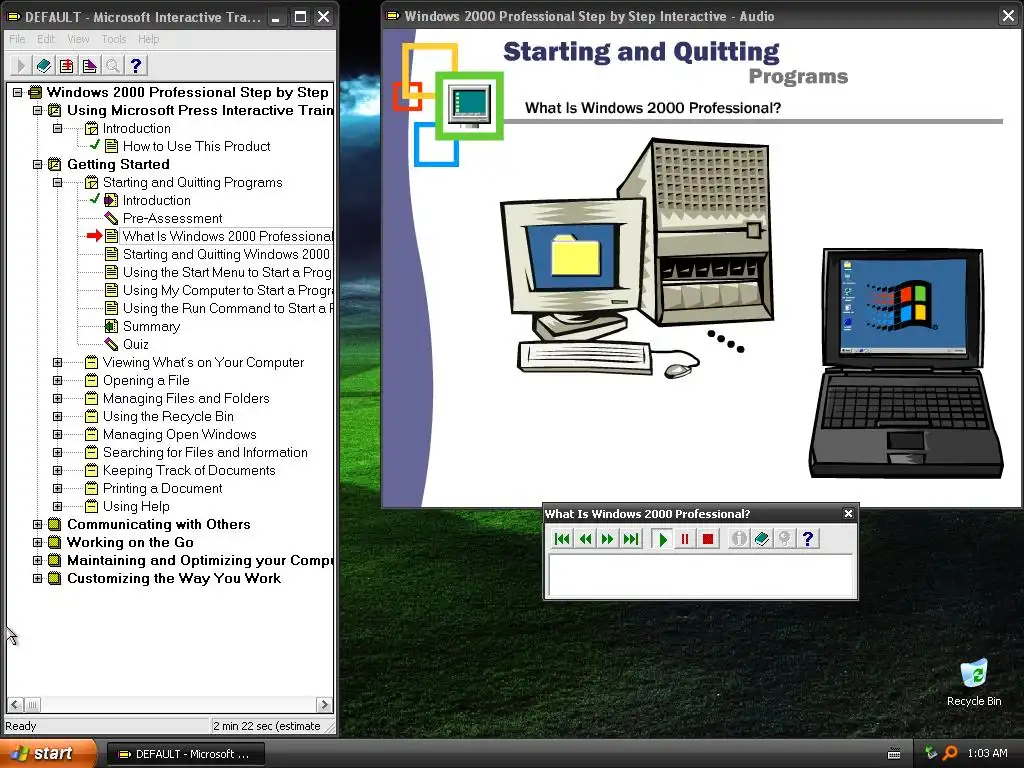
Task: Select the Summary tree item
Action: [151, 327]
